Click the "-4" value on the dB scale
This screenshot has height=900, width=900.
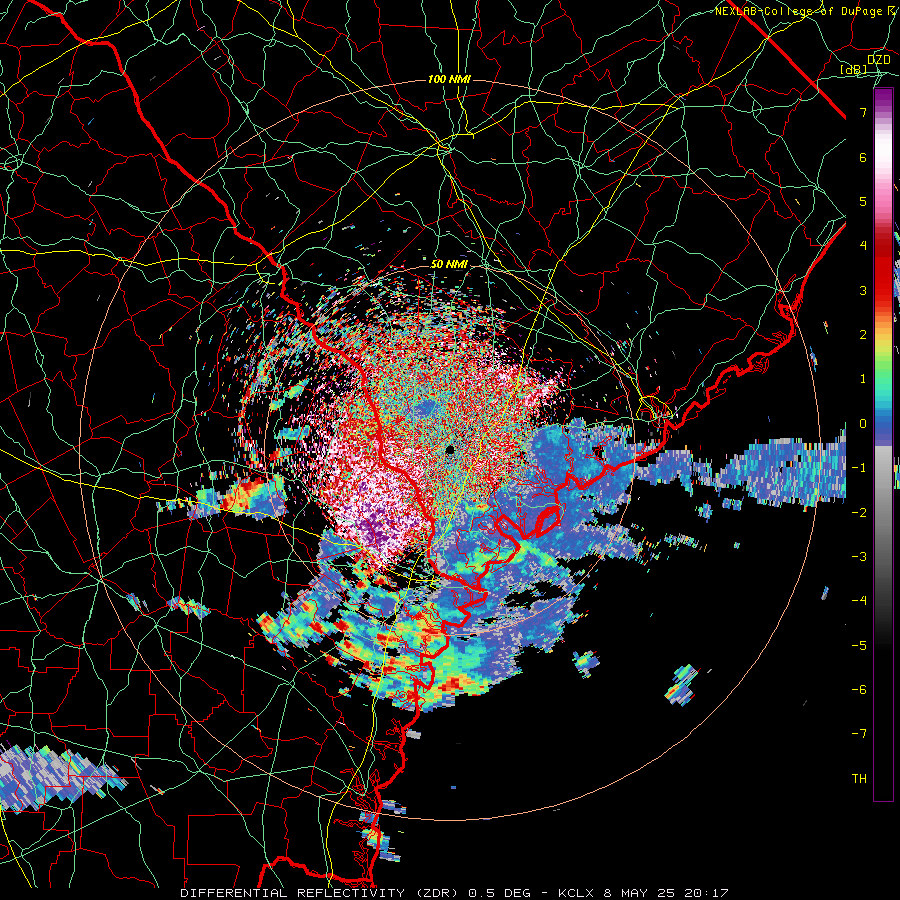click(859, 601)
